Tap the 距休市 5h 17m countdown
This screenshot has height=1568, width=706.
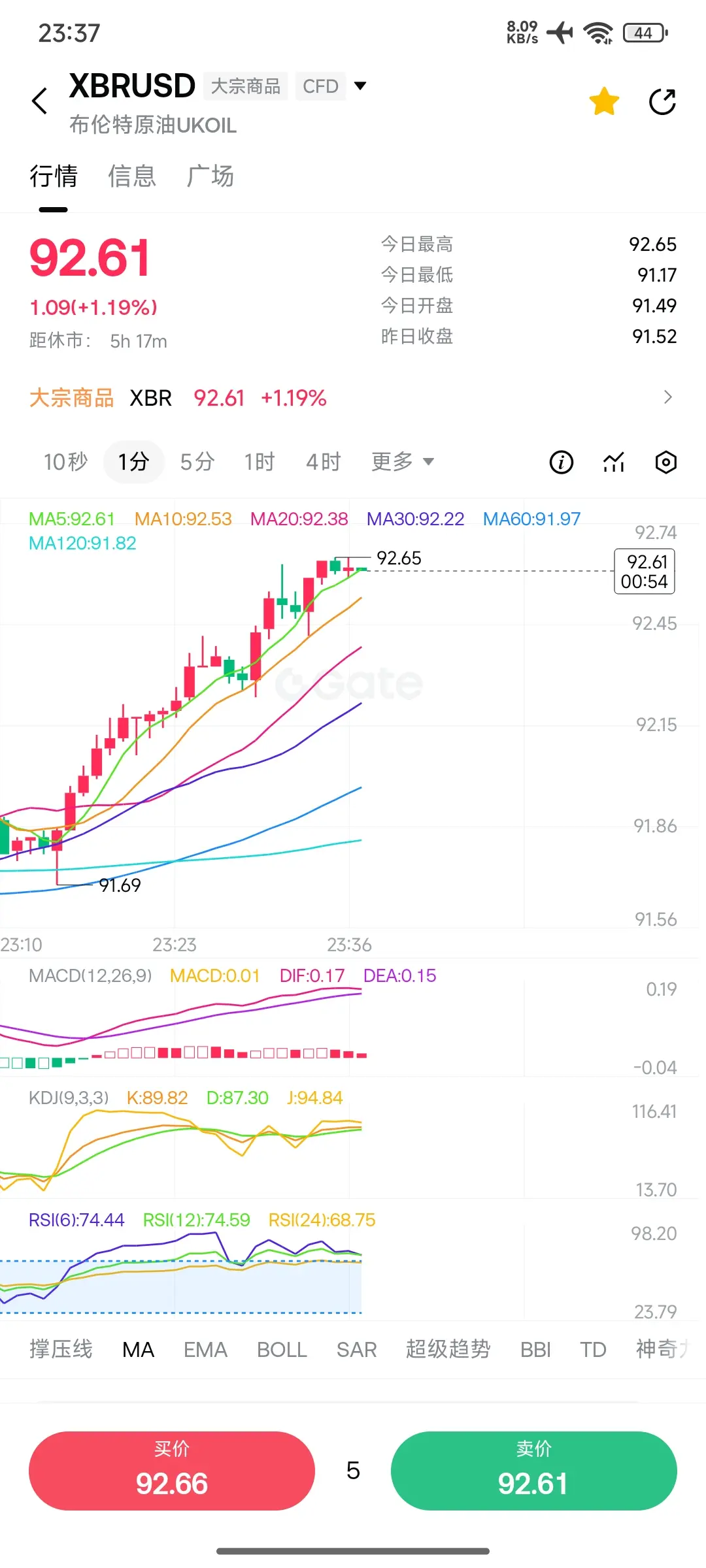pyautogui.click(x=98, y=340)
